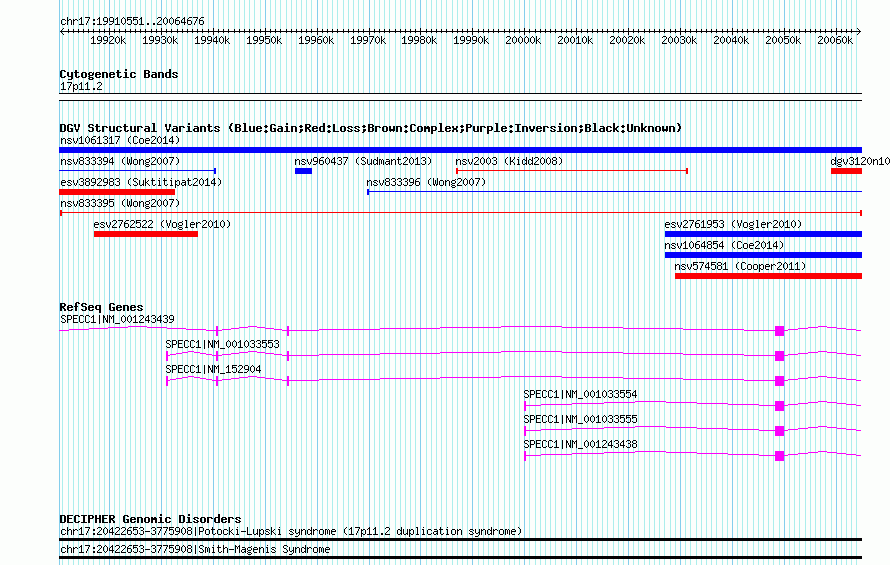Viewport: 890px width, 565px height.
Task: Select nsv1061317 (Coe2014) variant label
Action: 120,140
